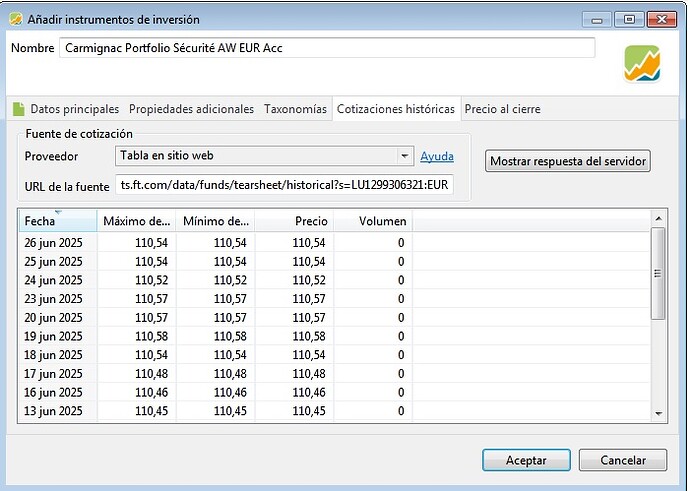
Task: Select the 18 jun 2025 date cell
Action: (x=53, y=355)
